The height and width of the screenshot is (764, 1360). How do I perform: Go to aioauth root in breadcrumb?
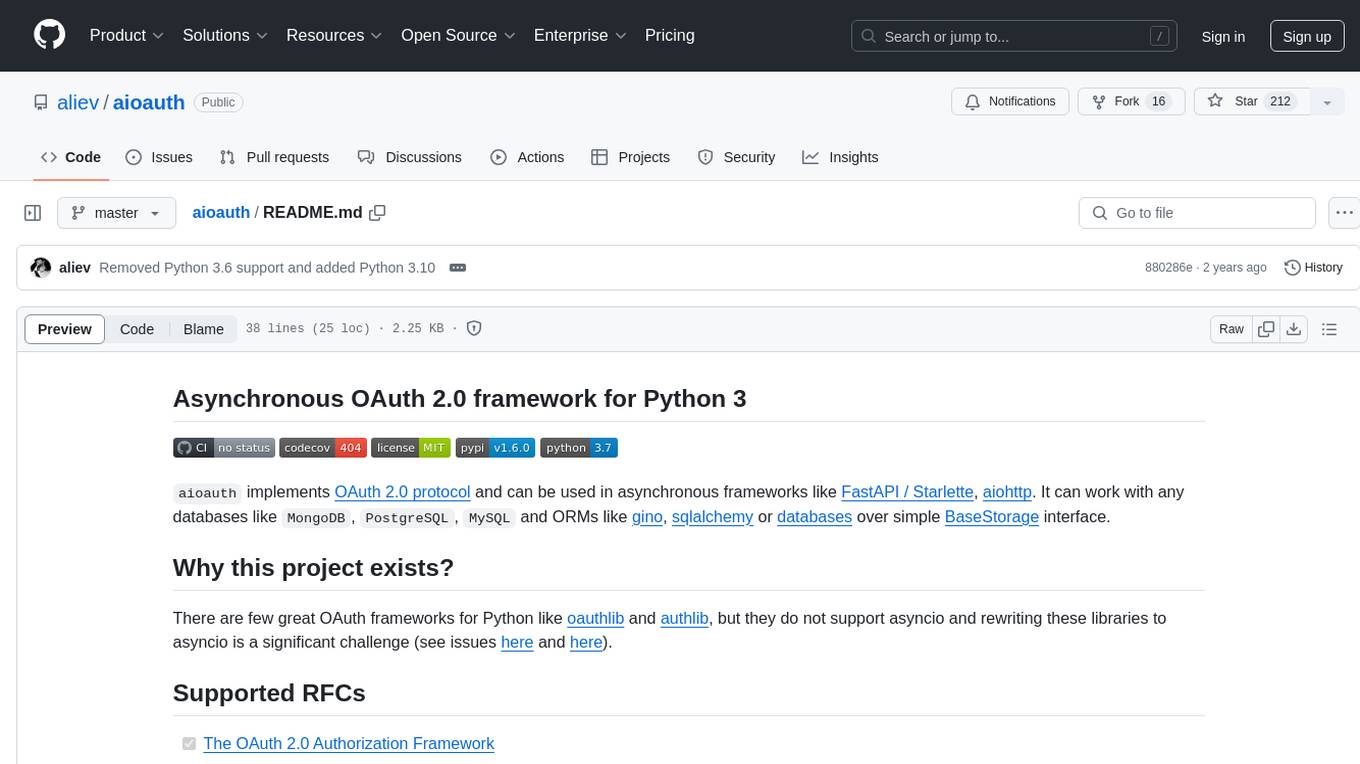[x=221, y=213]
